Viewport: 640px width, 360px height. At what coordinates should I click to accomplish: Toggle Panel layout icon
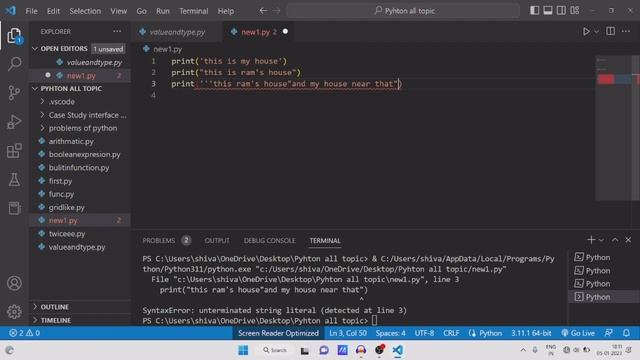pyautogui.click(x=548, y=11)
